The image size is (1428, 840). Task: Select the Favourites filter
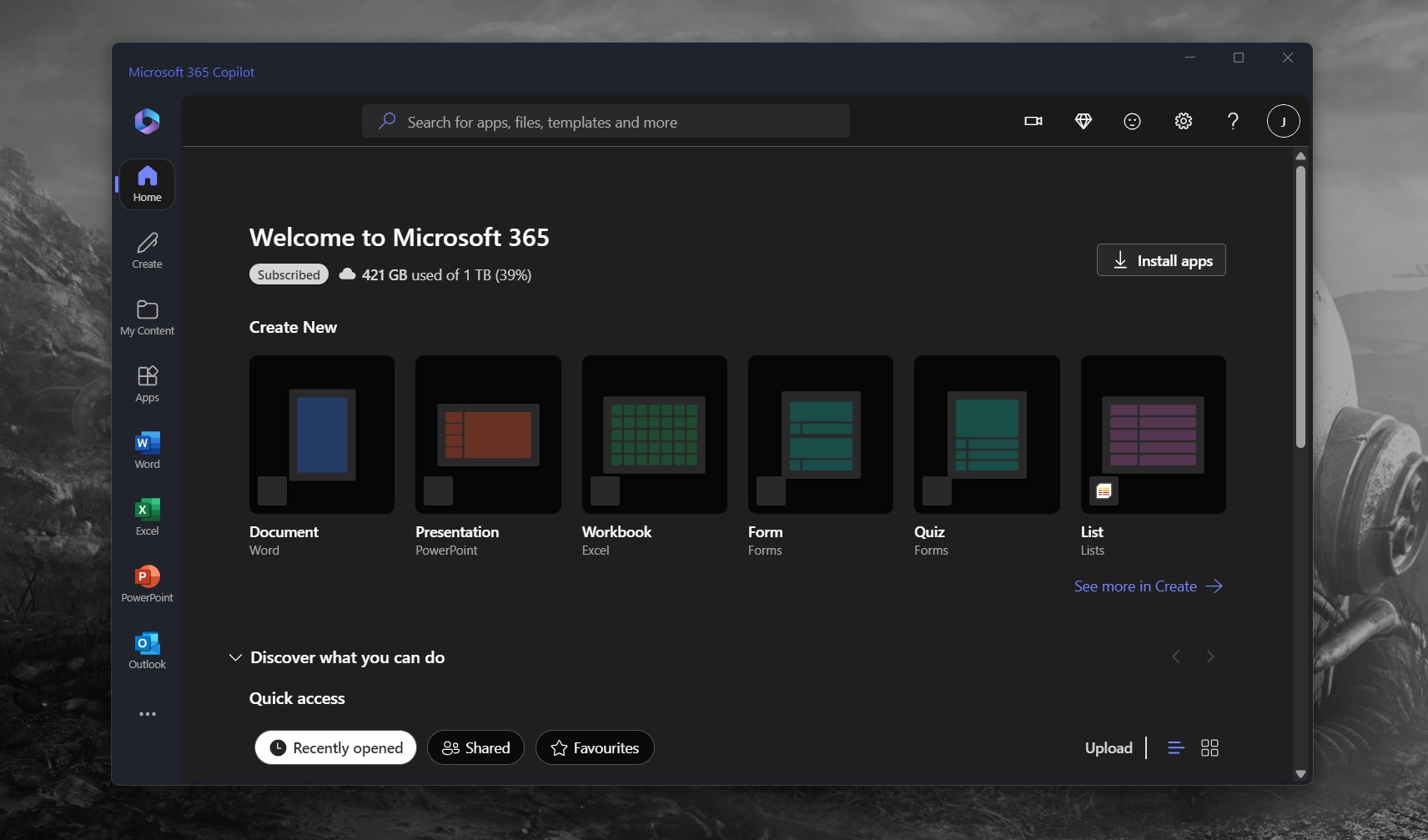tap(595, 748)
